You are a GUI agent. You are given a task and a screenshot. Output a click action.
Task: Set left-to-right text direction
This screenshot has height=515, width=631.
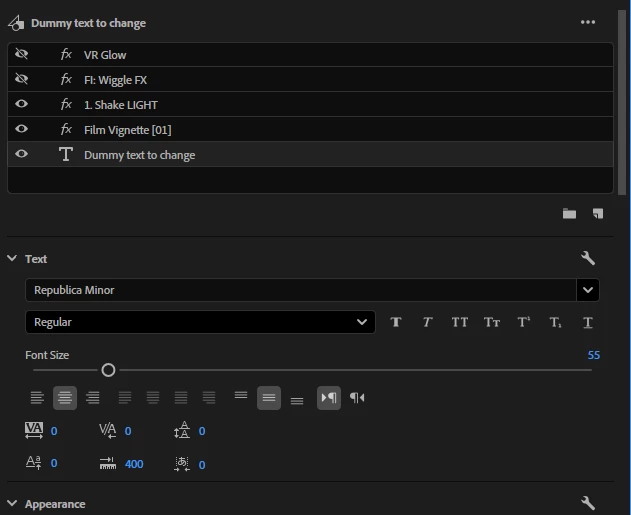329,398
